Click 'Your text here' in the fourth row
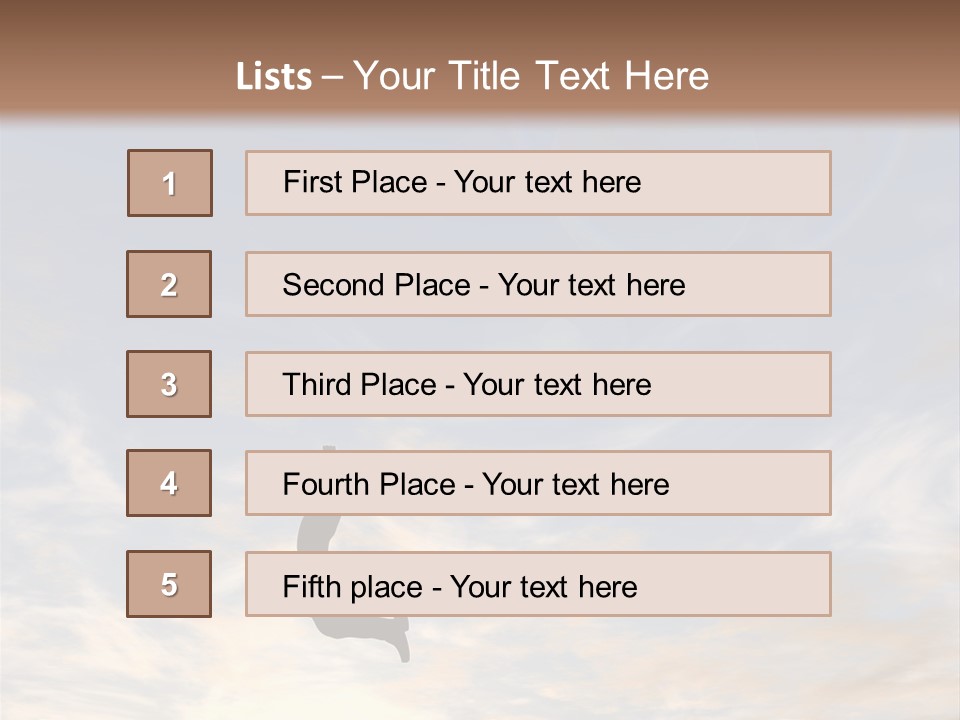 575,485
